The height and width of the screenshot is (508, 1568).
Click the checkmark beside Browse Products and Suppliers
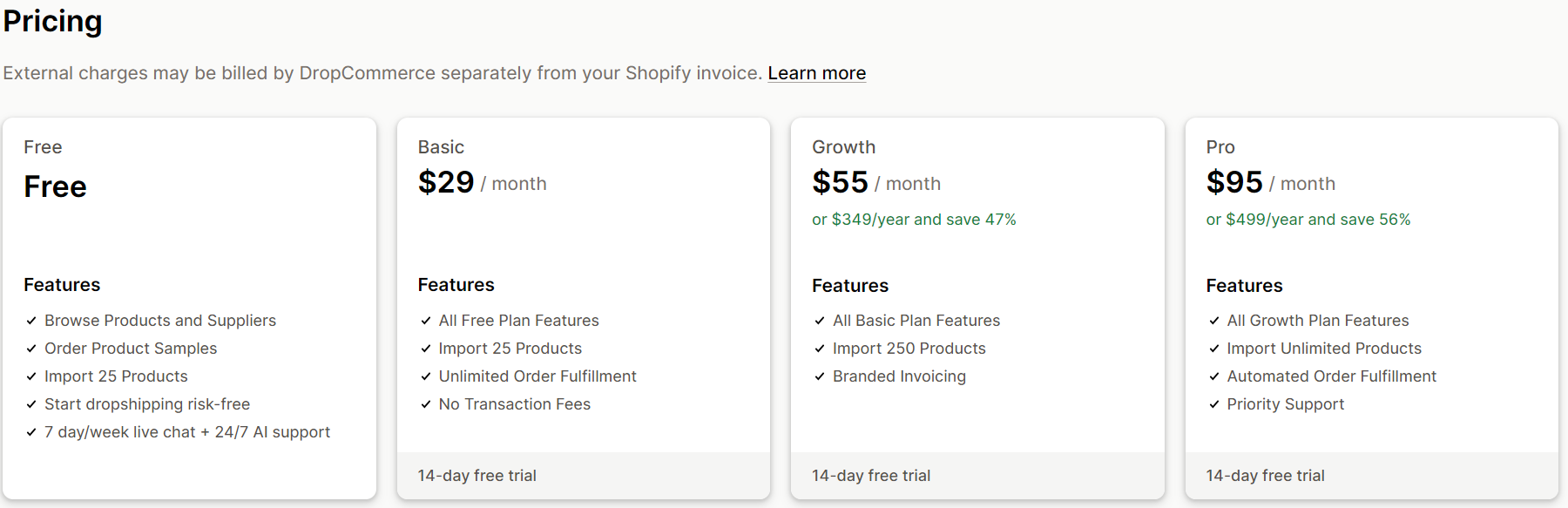(31, 321)
